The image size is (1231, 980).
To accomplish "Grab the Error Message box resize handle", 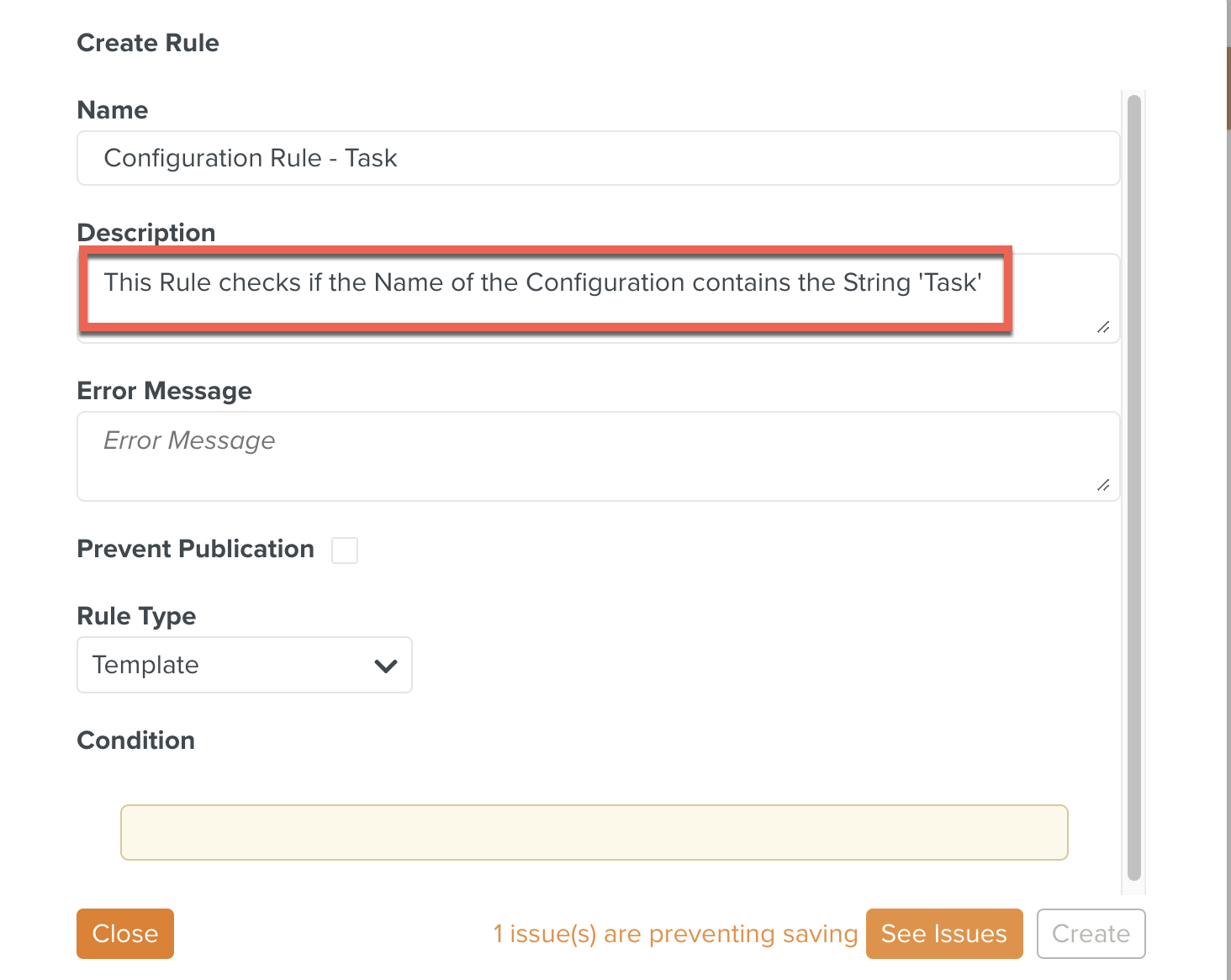I will [1103, 485].
